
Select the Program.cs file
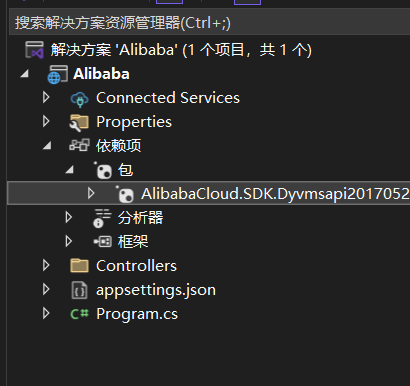coord(137,314)
